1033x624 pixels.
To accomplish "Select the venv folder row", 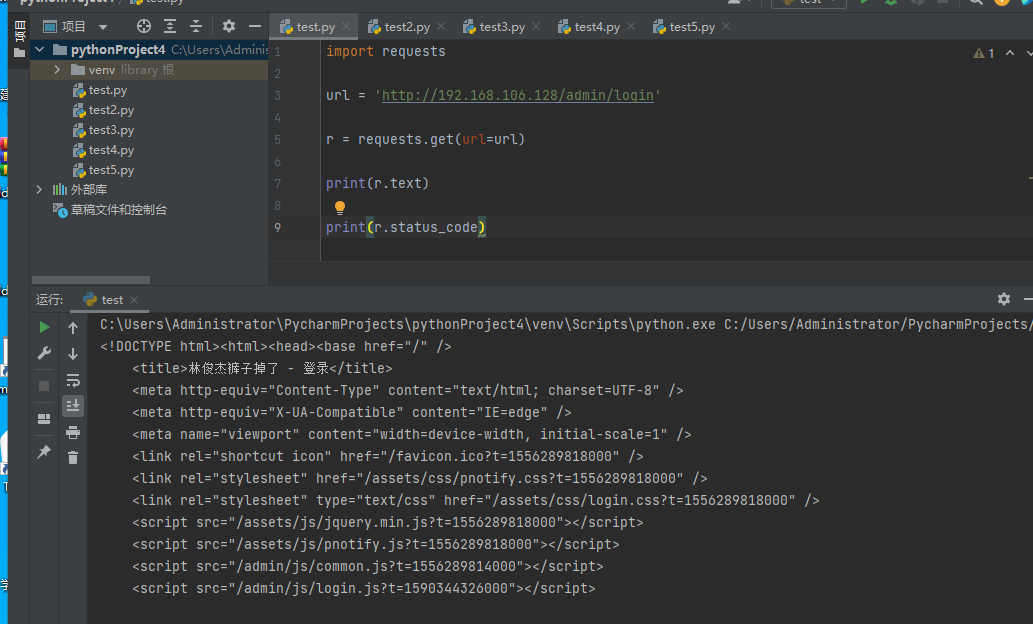I will [x=149, y=69].
